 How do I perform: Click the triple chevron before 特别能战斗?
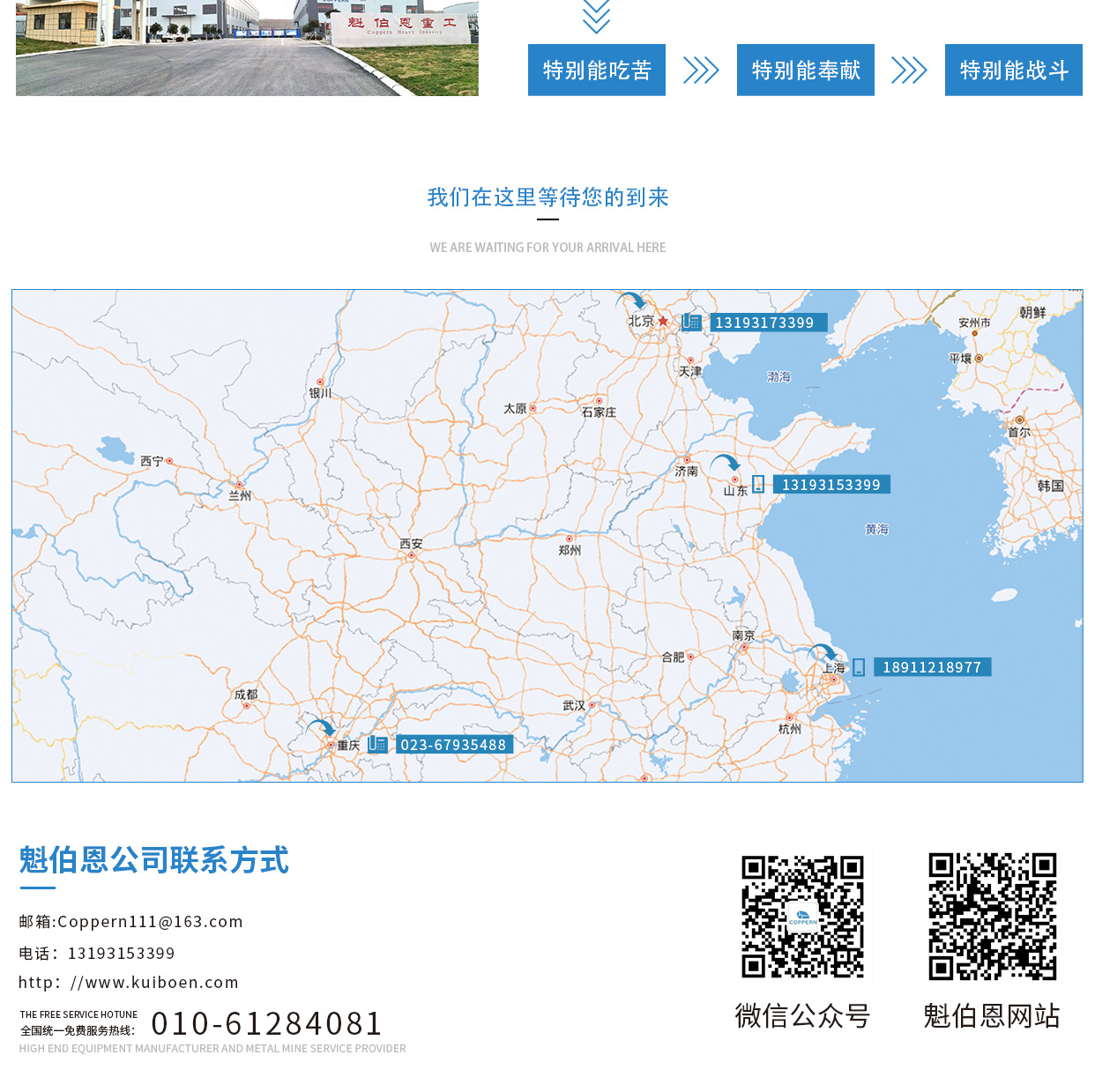tap(909, 71)
